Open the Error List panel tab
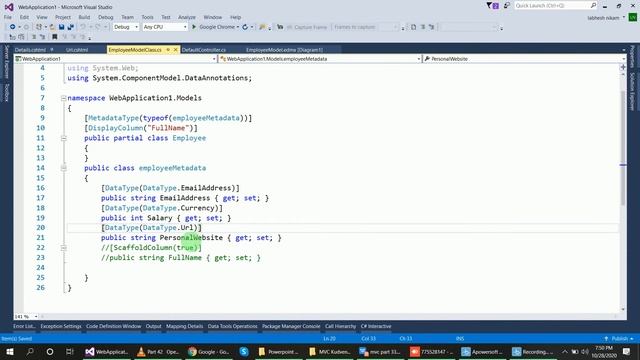 coord(24,326)
